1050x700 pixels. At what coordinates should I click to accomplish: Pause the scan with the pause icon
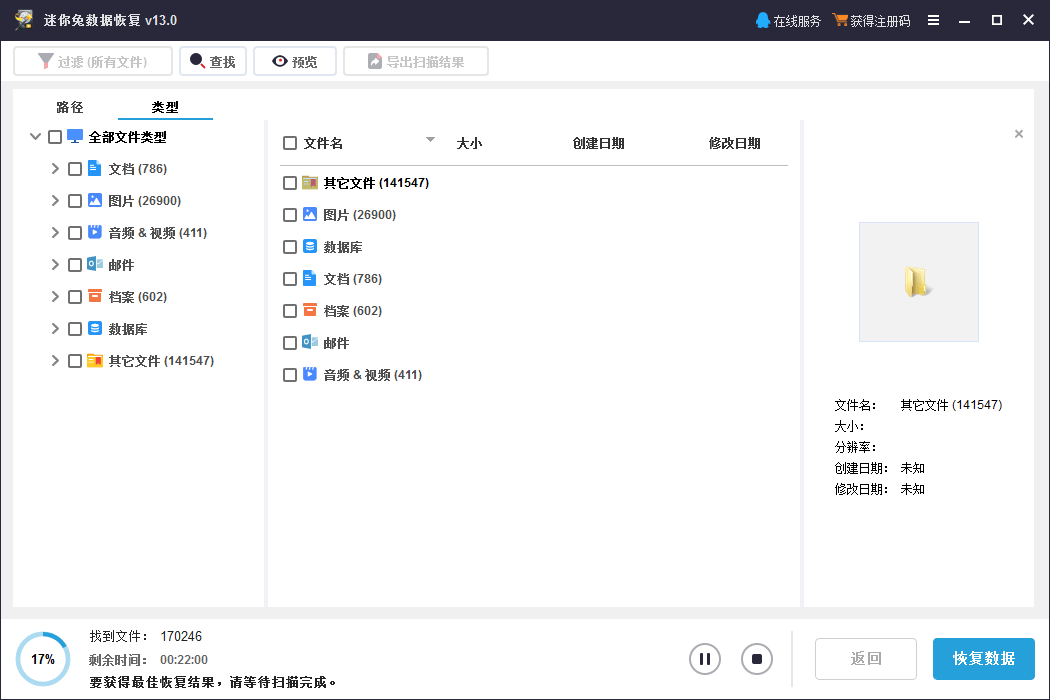(705, 659)
